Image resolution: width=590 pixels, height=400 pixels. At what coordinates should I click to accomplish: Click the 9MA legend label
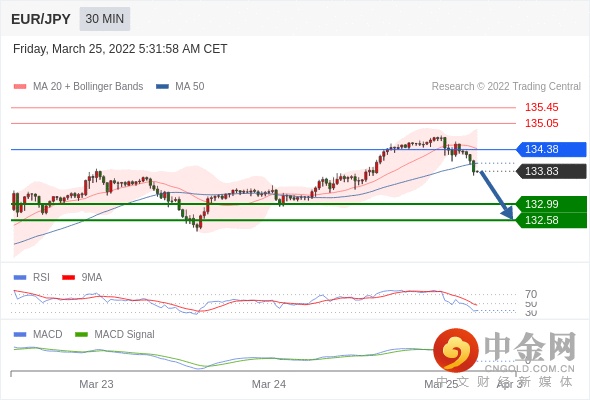(x=92, y=278)
